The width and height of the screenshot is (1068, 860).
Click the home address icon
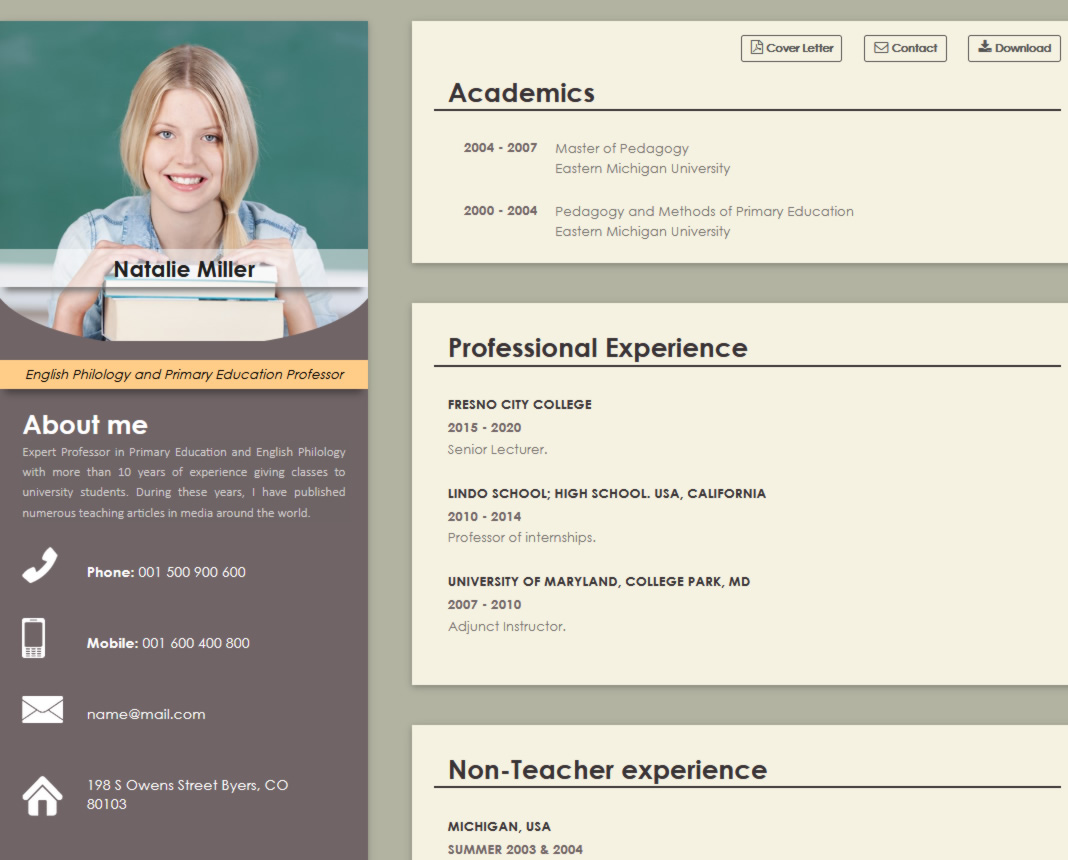click(x=42, y=796)
